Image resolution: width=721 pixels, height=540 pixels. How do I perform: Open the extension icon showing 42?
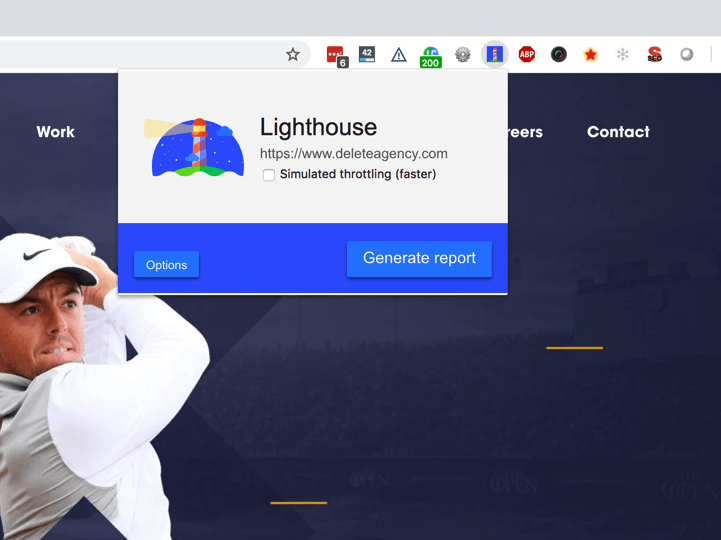366,54
